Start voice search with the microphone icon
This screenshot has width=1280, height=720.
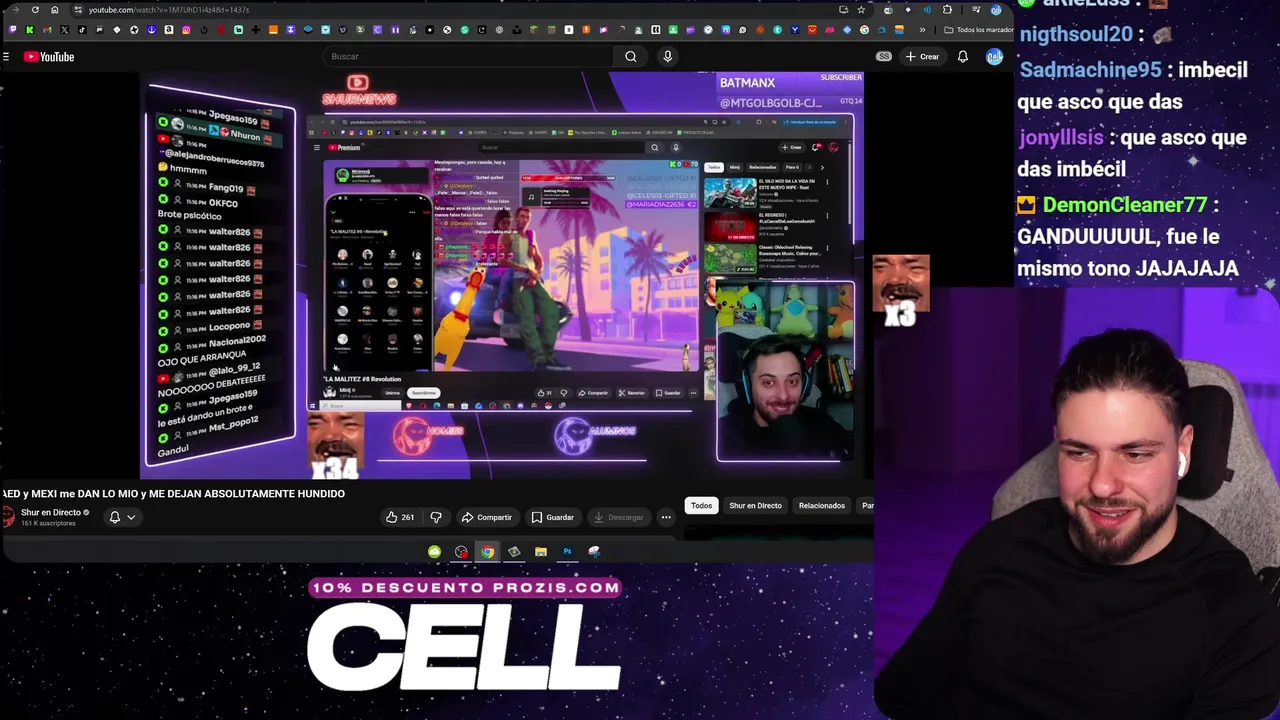click(667, 57)
